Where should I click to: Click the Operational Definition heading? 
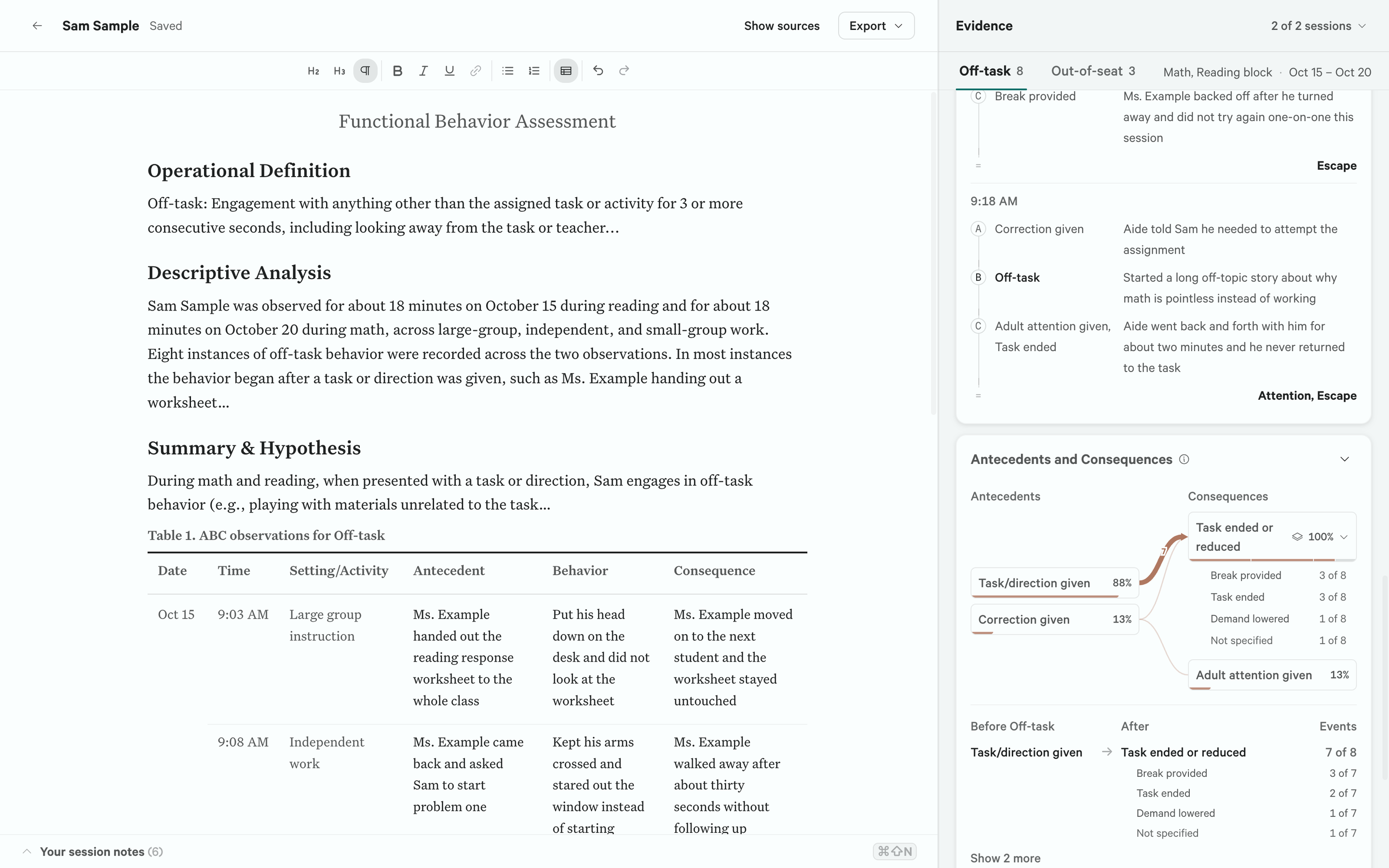[248, 171]
